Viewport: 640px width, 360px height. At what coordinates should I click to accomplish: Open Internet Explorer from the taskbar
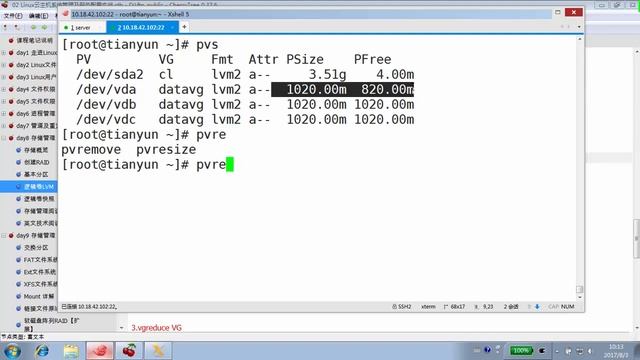pos(42,351)
